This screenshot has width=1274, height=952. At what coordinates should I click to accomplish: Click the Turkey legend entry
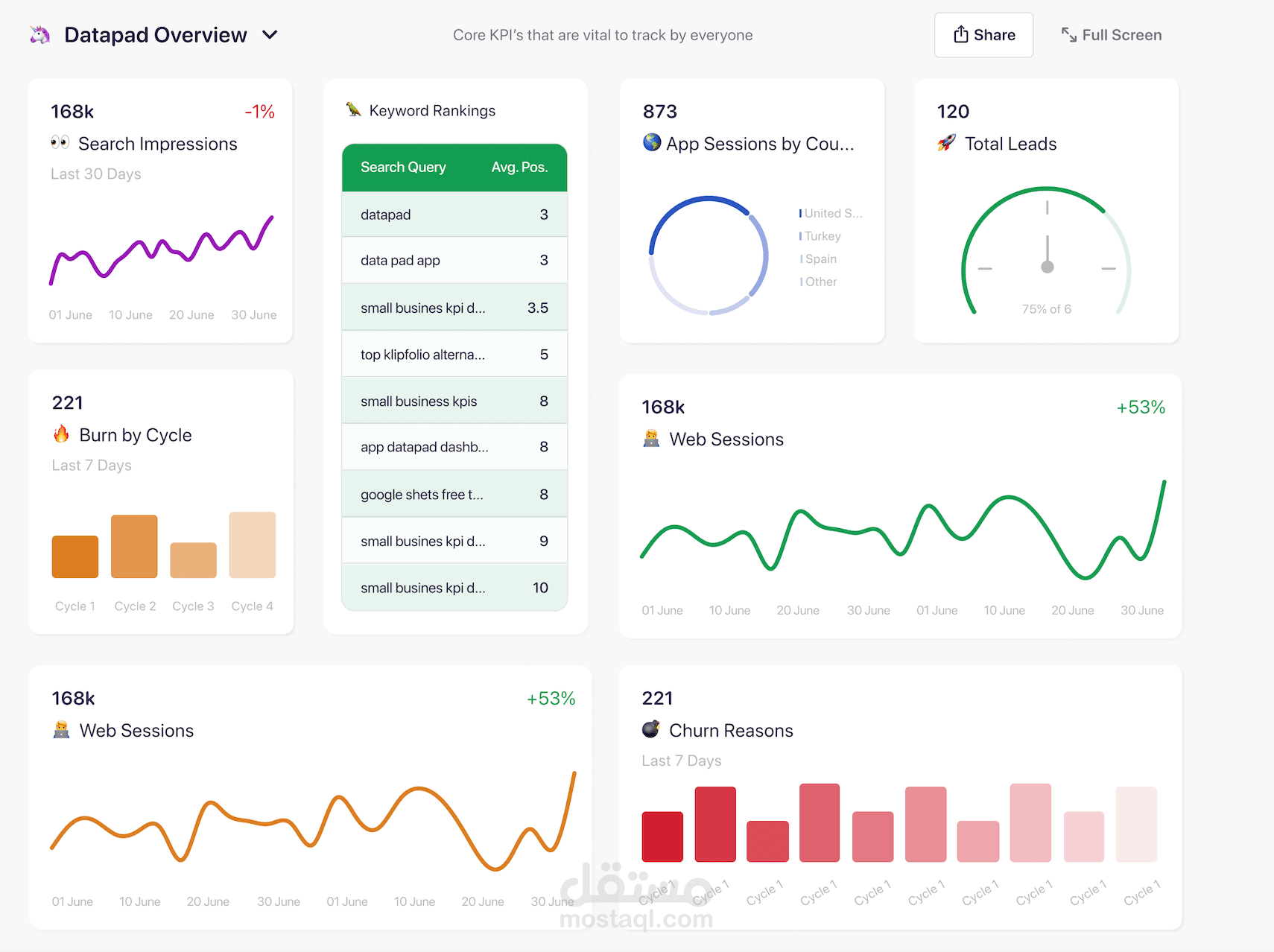[x=820, y=236]
